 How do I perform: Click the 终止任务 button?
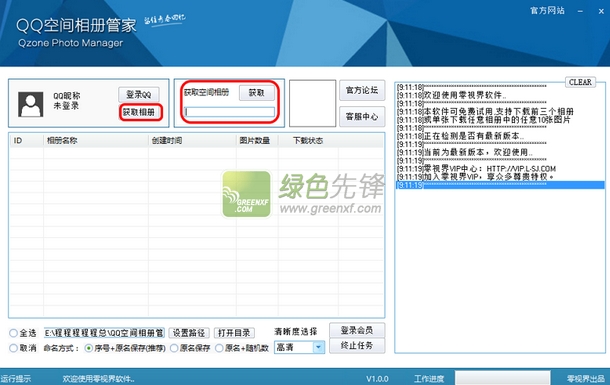[357, 346]
